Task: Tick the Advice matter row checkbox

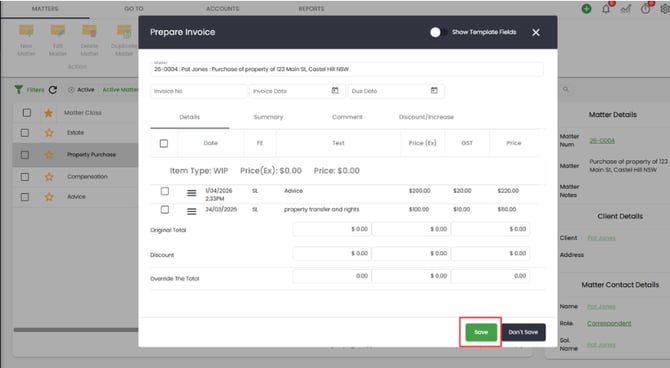Action: coord(25,197)
